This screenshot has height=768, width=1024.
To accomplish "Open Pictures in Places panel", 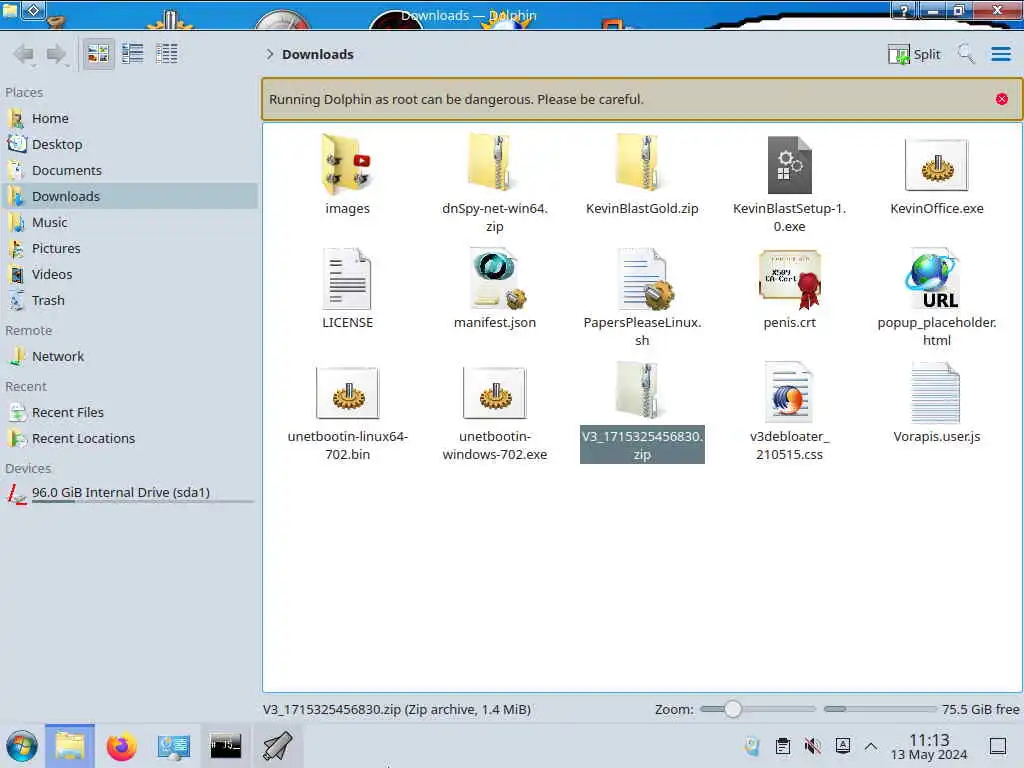I will [x=129, y=249].
